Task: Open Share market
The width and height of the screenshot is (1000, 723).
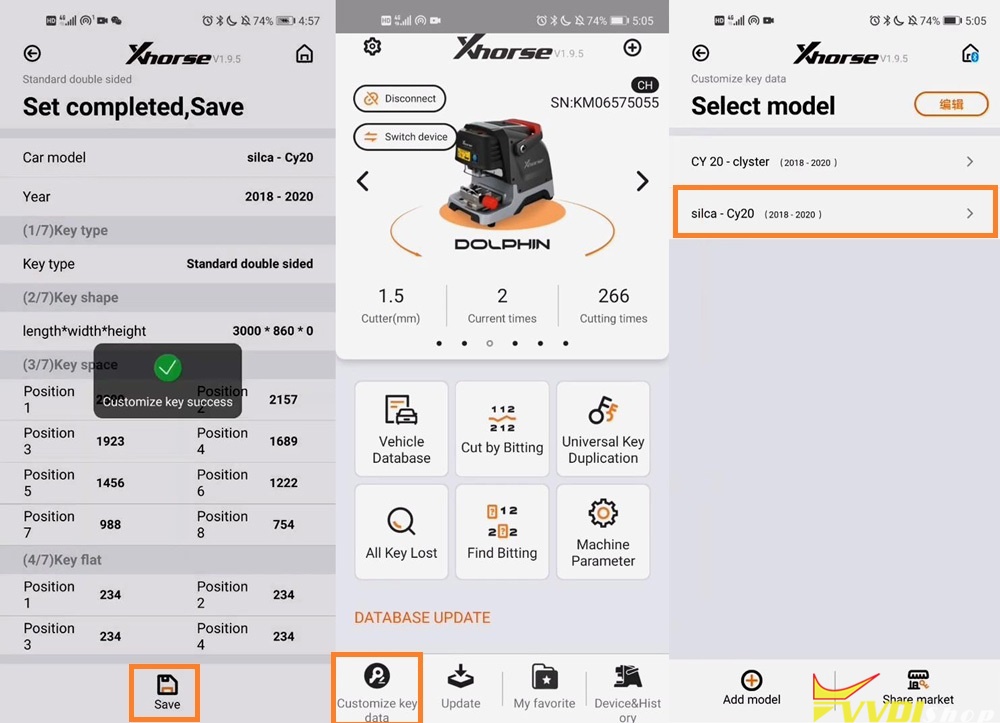Action: pos(918,688)
